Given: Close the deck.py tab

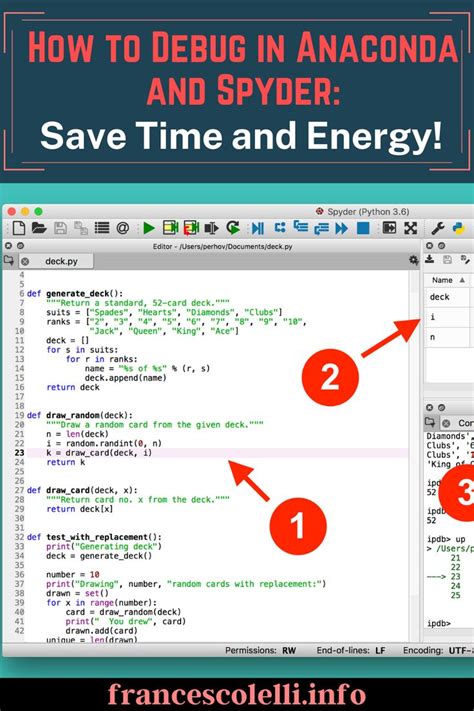Looking at the screenshot, I should pos(25,262).
